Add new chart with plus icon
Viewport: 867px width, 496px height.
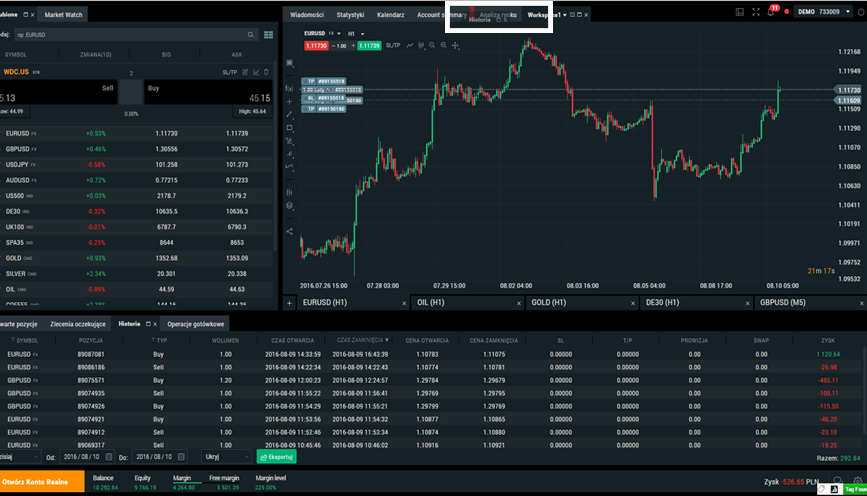point(290,302)
